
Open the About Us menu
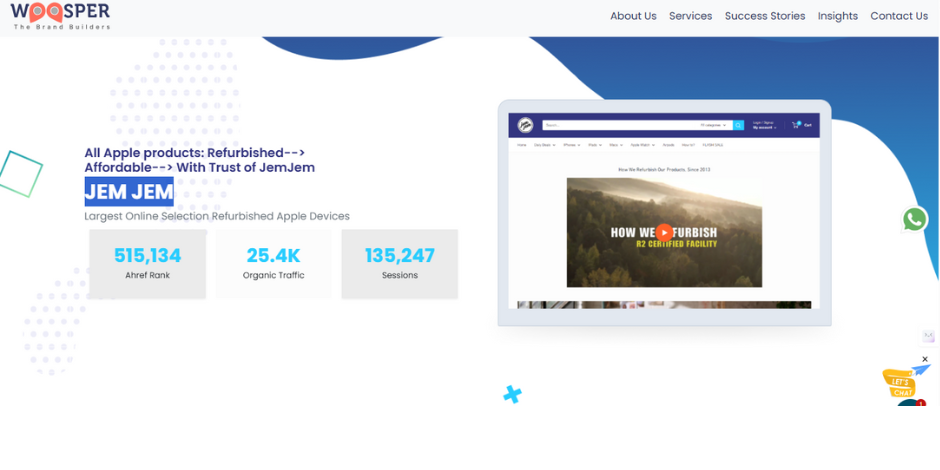[633, 16]
